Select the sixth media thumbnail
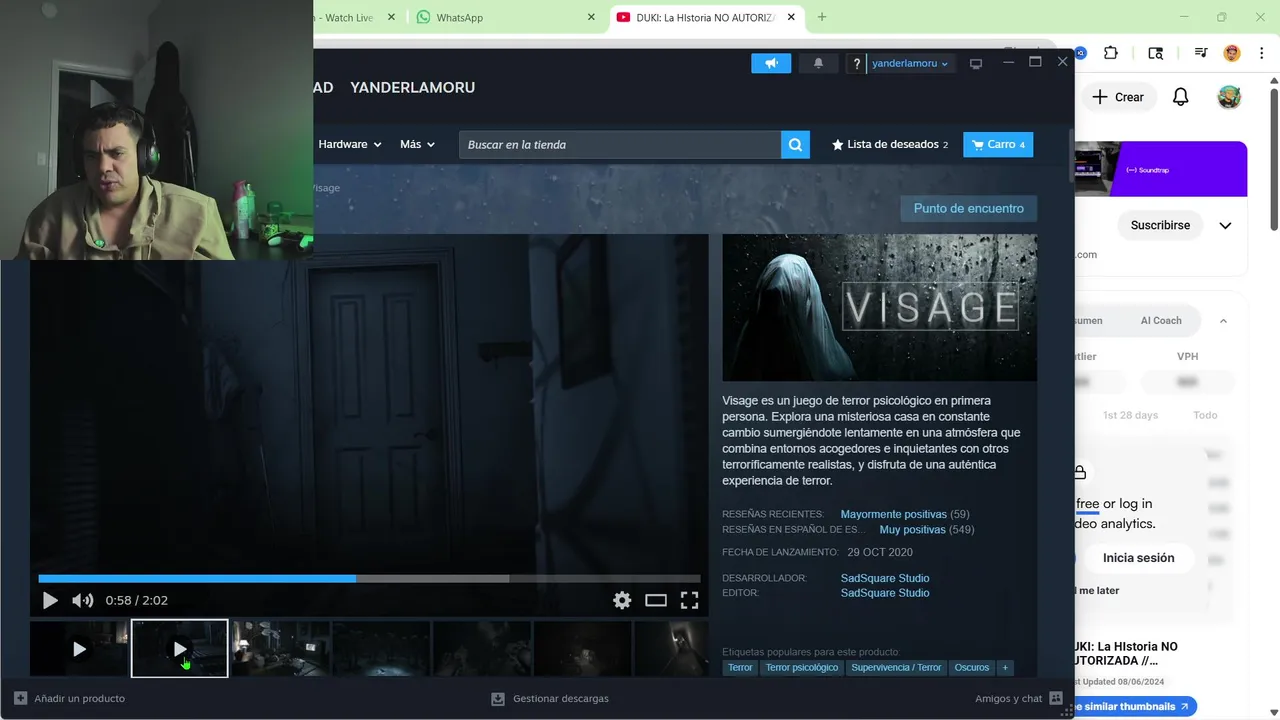This screenshot has height=720, width=1280. click(583, 649)
